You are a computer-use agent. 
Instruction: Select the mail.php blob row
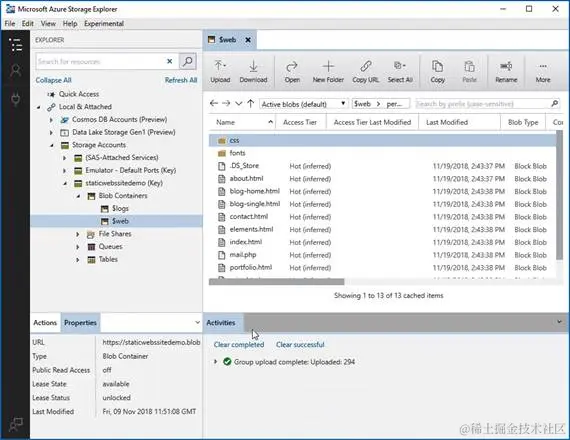[x=382, y=255]
